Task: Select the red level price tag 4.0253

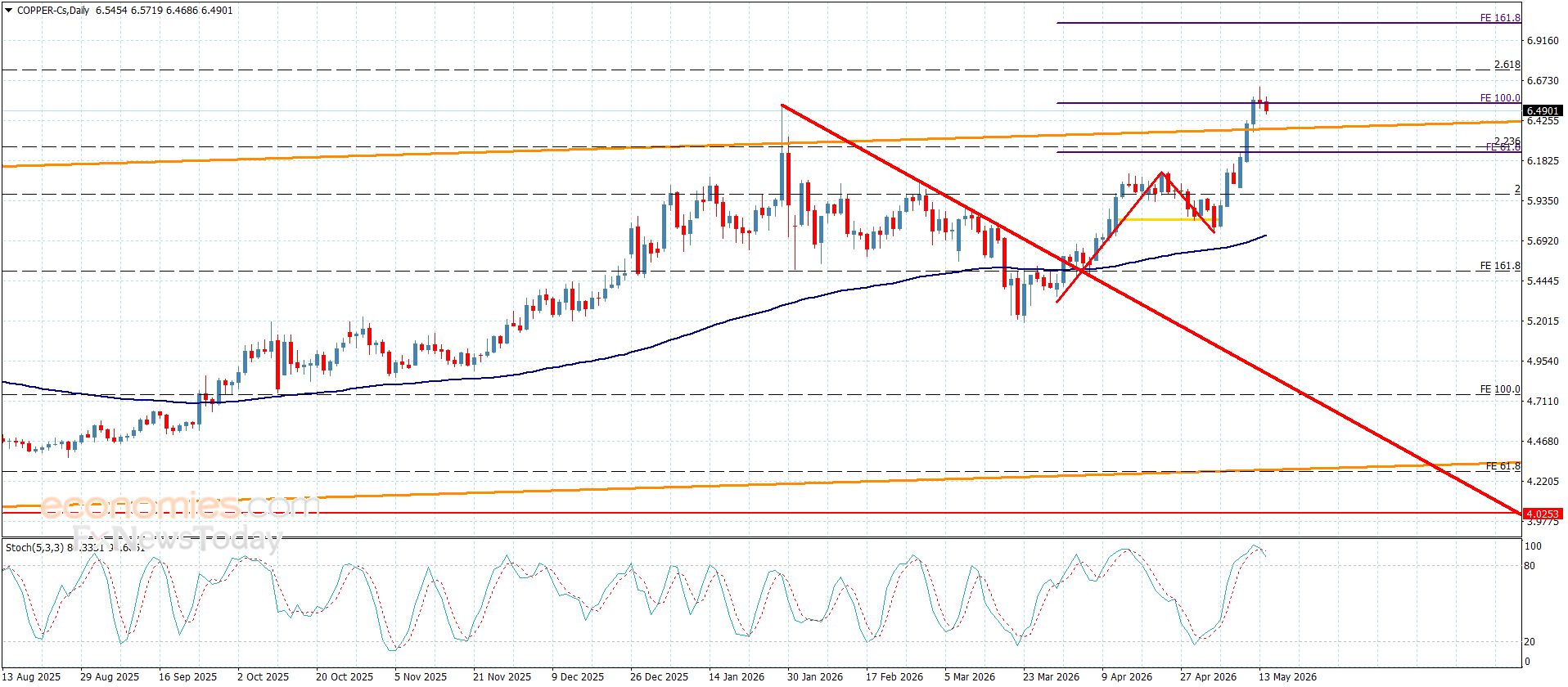Action: (x=1543, y=514)
